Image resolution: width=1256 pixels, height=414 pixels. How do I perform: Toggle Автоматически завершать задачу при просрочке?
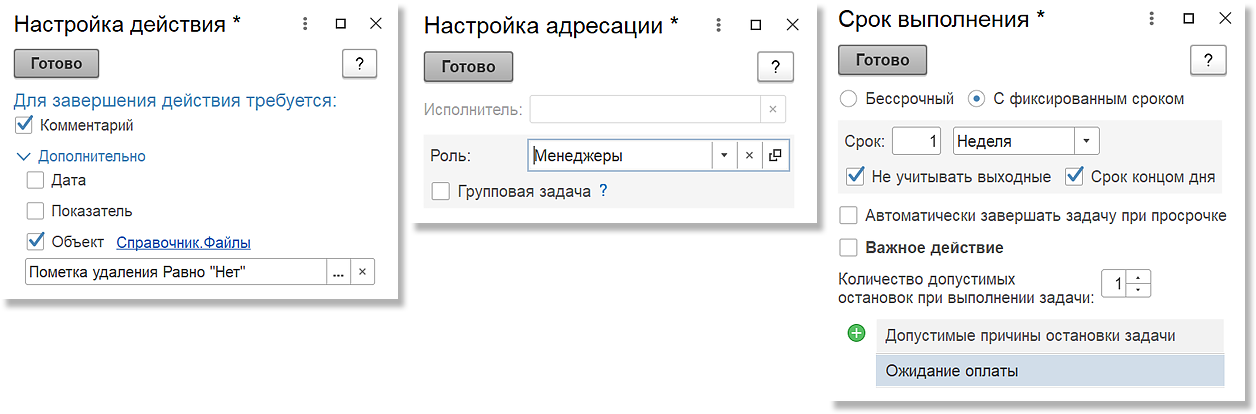pyautogui.click(x=849, y=216)
